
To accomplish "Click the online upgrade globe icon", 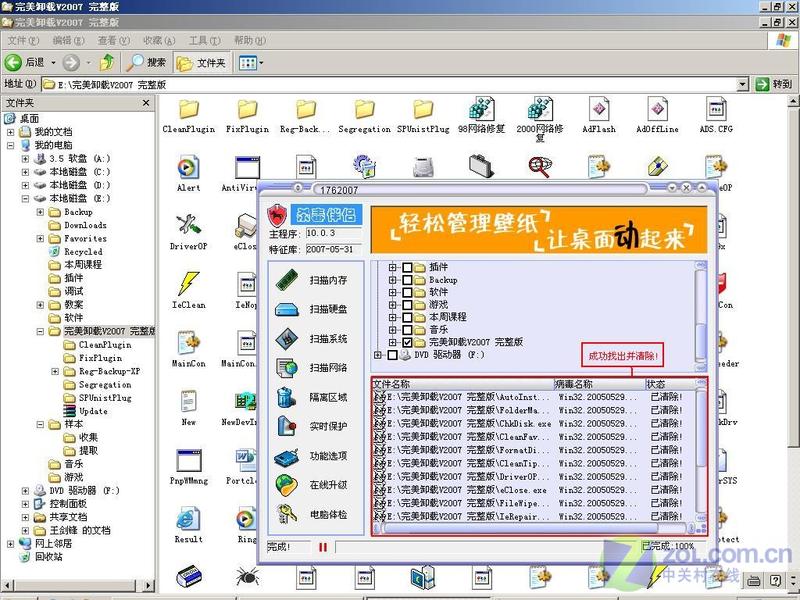I will pyautogui.click(x=287, y=485).
